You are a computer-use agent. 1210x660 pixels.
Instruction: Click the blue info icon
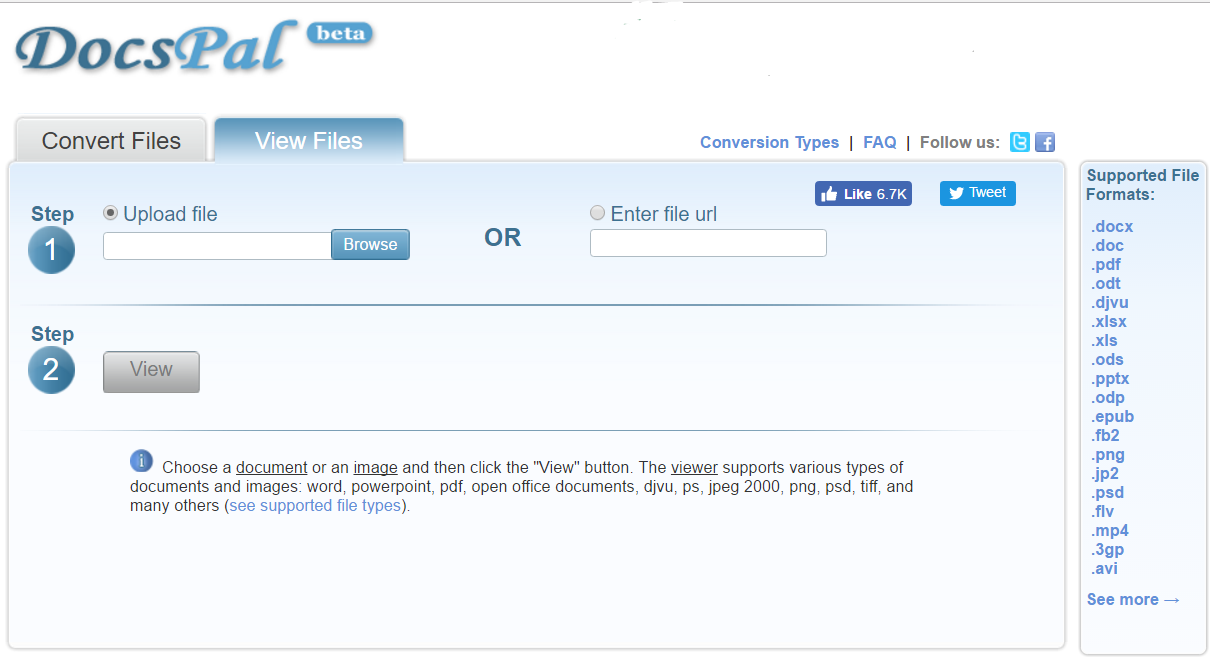click(141, 461)
